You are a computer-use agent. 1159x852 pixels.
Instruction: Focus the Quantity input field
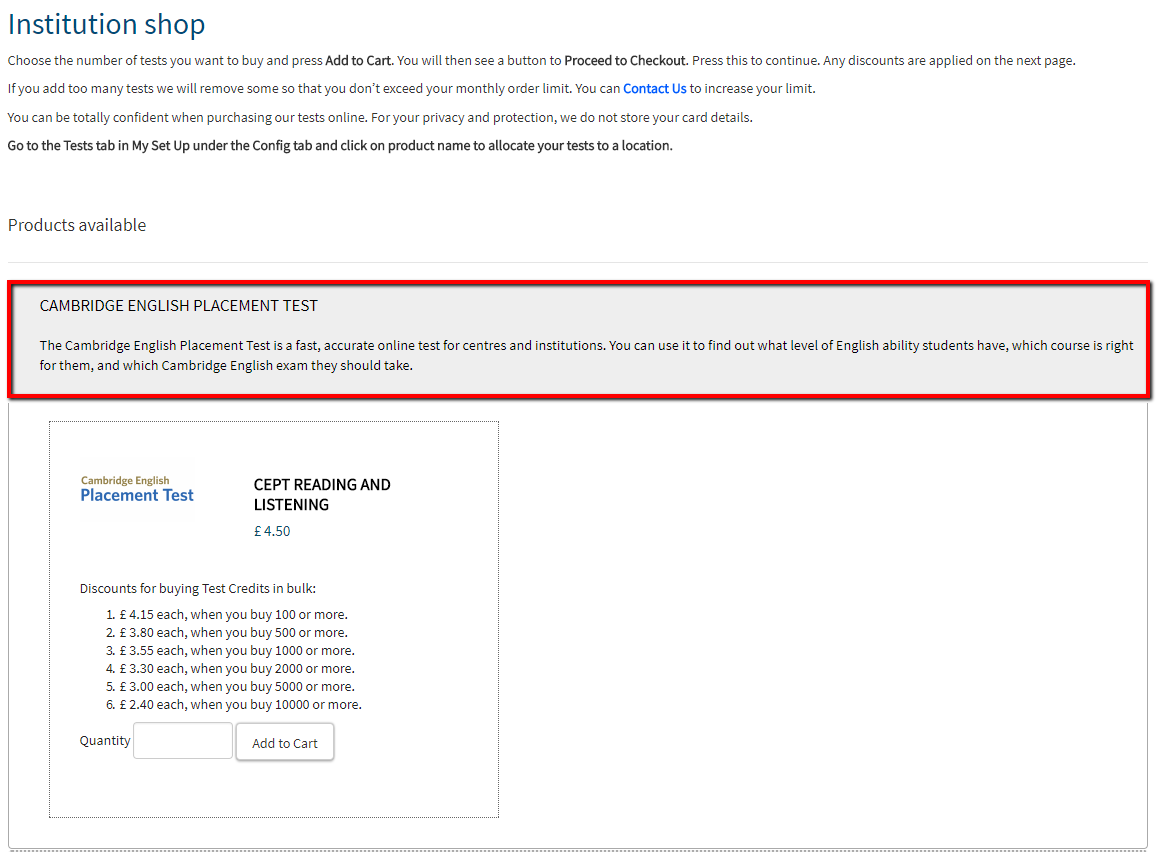[183, 740]
